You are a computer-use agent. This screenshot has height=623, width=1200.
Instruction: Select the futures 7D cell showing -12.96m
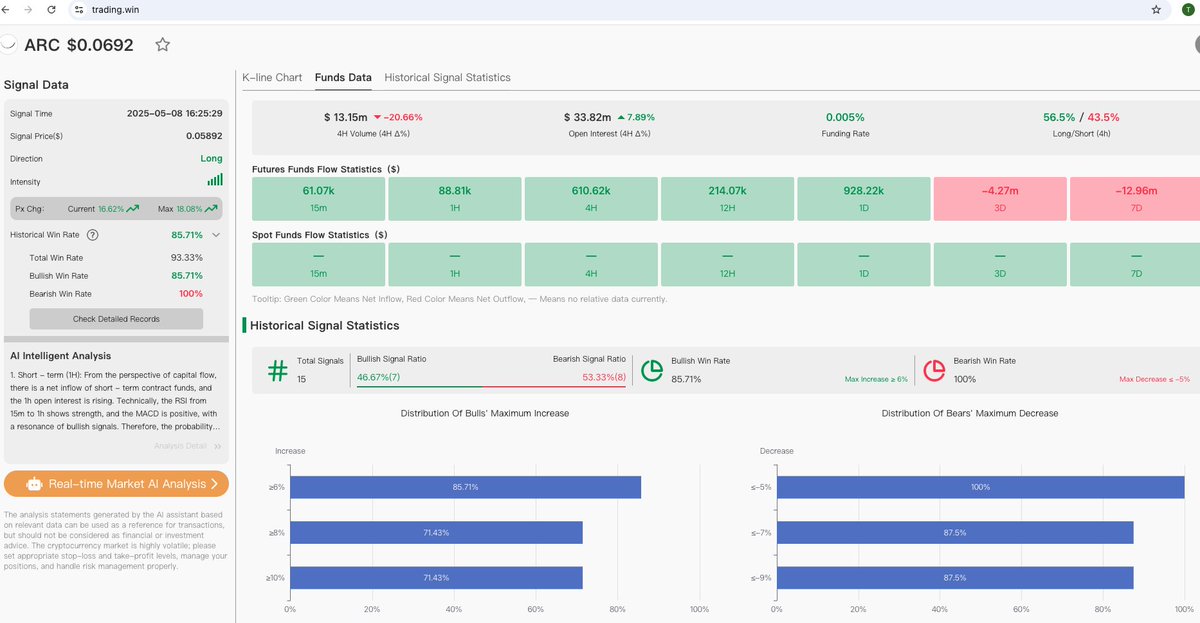(x=1135, y=198)
